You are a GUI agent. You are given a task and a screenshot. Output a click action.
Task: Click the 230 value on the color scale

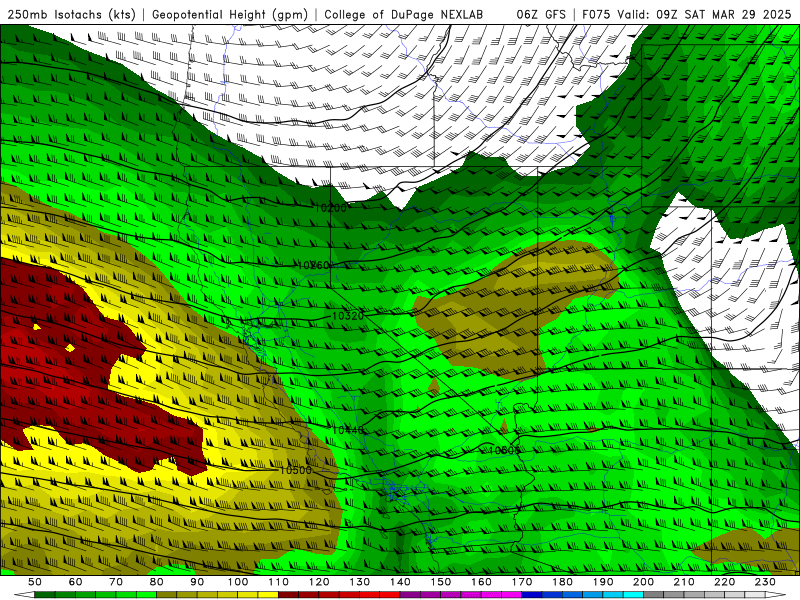tap(765, 582)
